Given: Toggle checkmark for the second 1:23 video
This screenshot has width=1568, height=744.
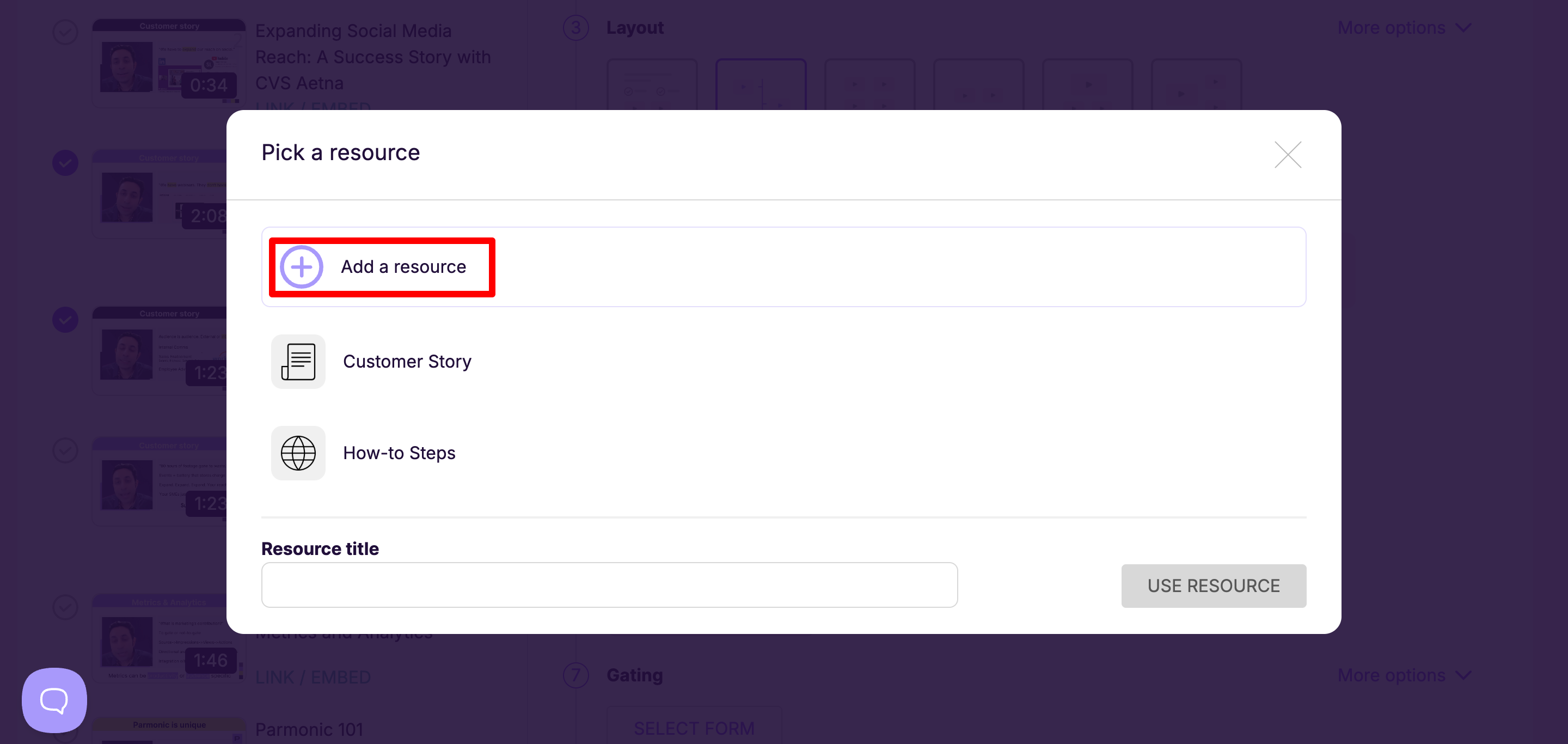Looking at the screenshot, I should 65,450.
